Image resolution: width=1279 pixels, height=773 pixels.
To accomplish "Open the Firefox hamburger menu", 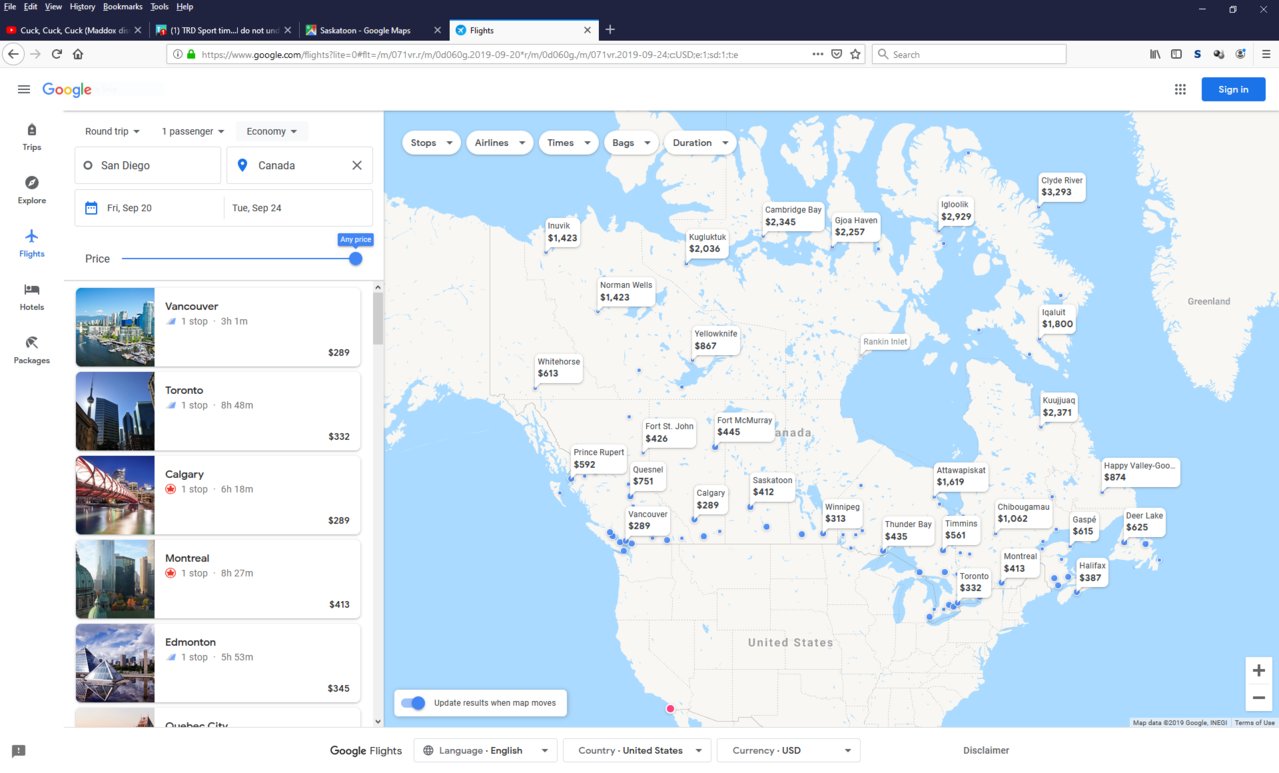I will [1266, 54].
